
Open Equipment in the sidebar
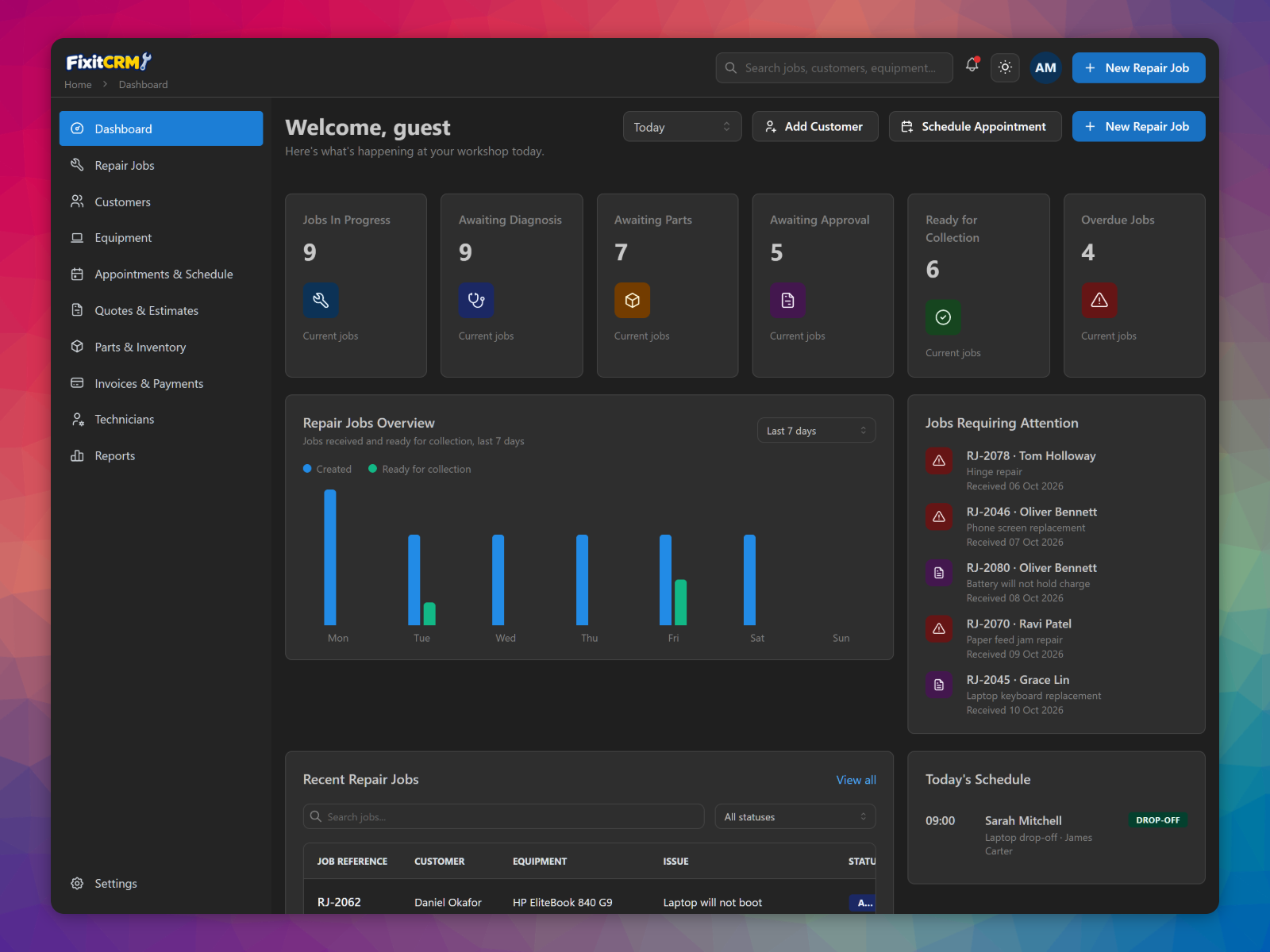[161, 238]
